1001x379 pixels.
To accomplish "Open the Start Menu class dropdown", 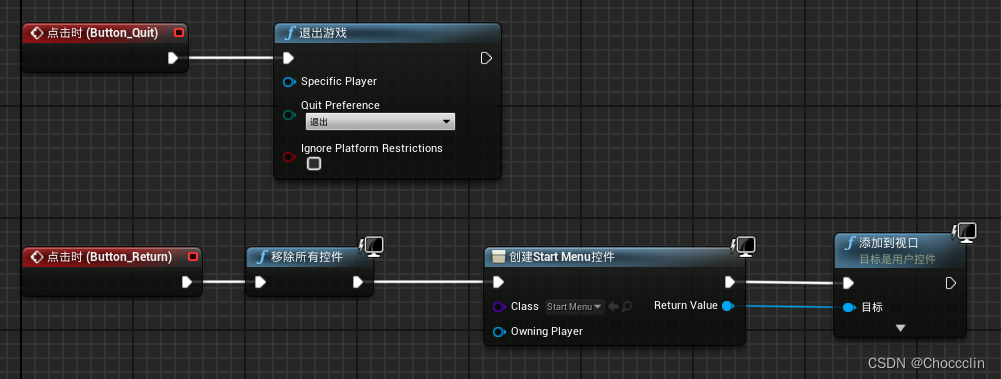I will (x=575, y=307).
